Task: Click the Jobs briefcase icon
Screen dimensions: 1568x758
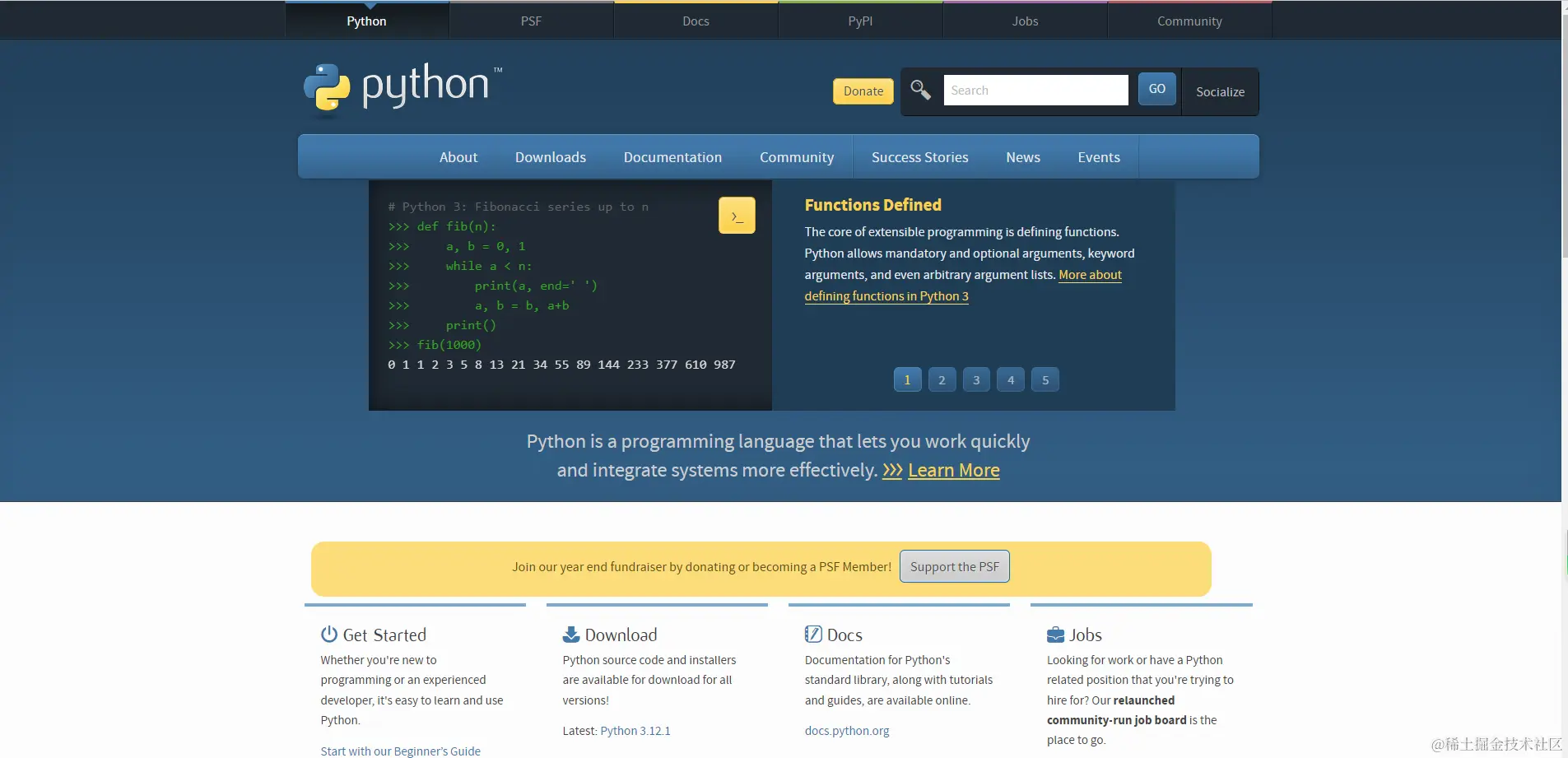Action: coord(1055,635)
